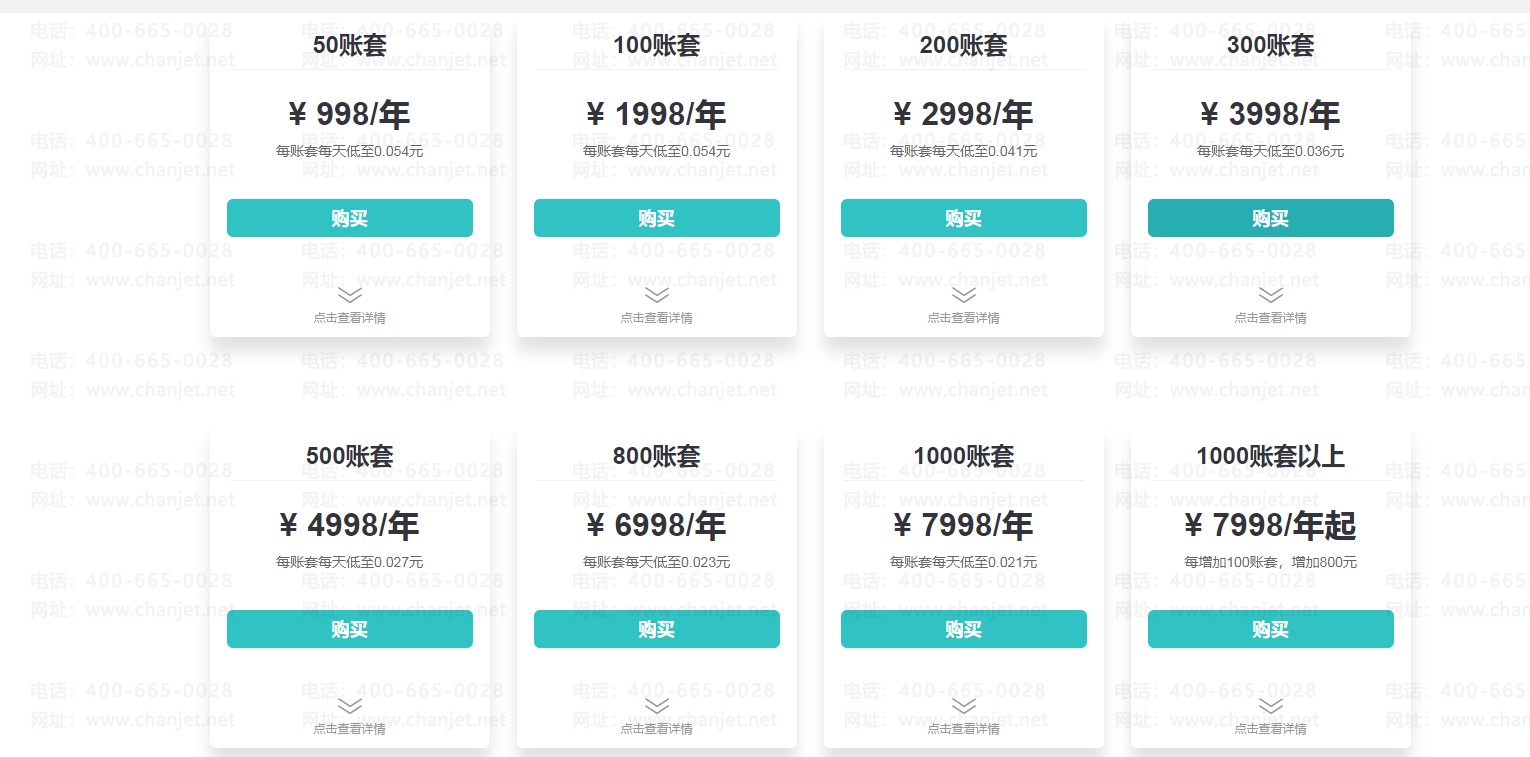View 点击查看详情 for the 1000账套以上 plan
Screen dimensions: 1530x757
pos(1270,729)
